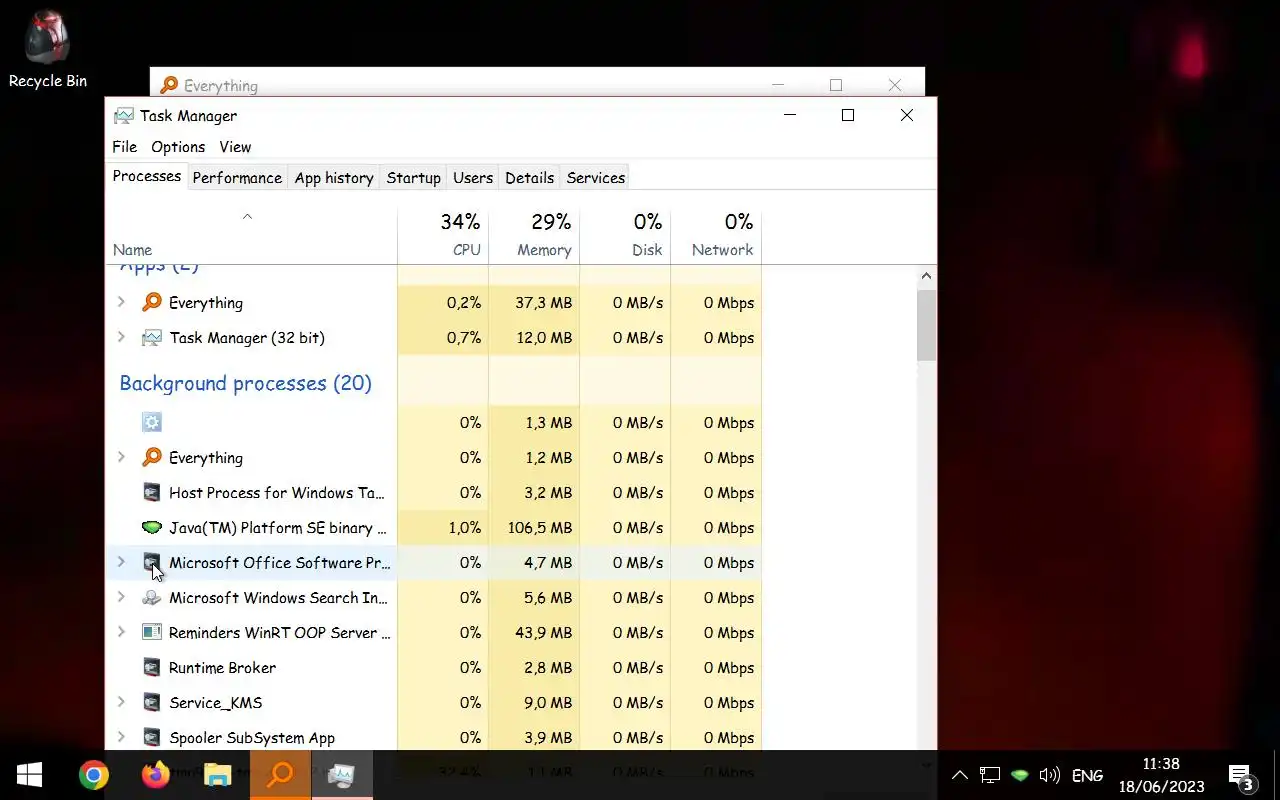Open the Recycle Bin desktop icon

pyautogui.click(x=47, y=50)
